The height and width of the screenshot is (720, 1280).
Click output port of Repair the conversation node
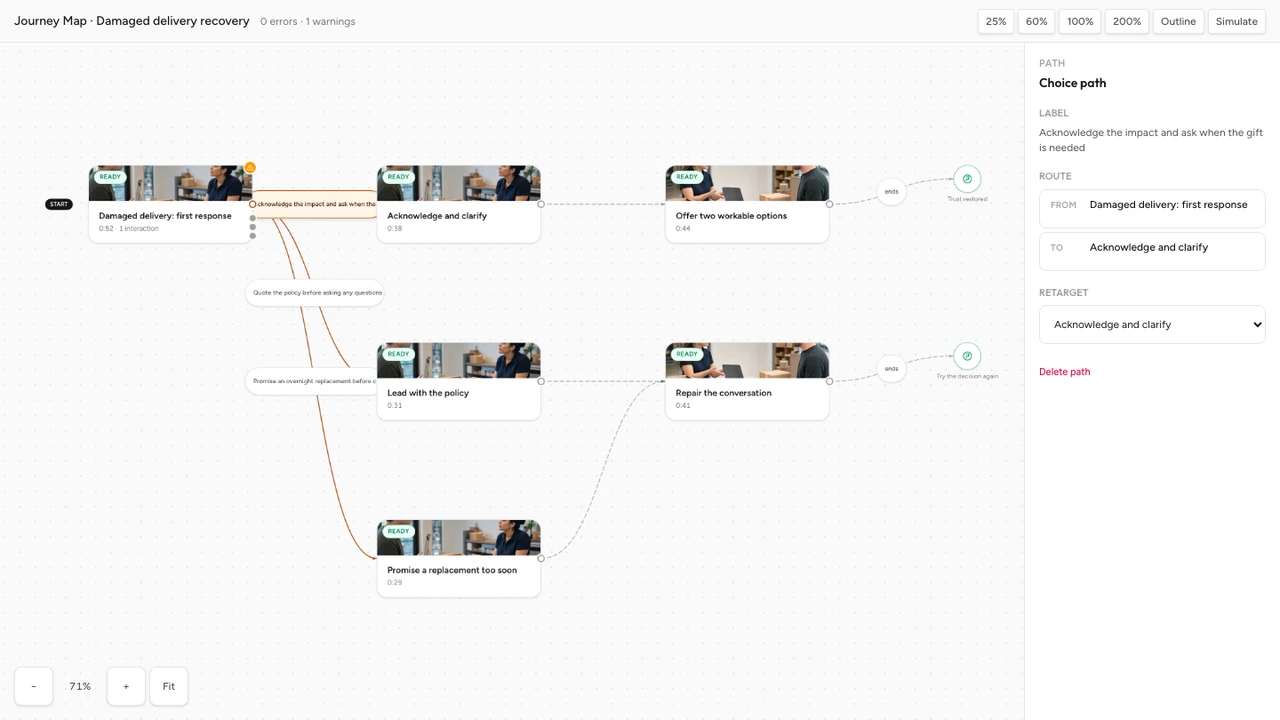pos(829,381)
